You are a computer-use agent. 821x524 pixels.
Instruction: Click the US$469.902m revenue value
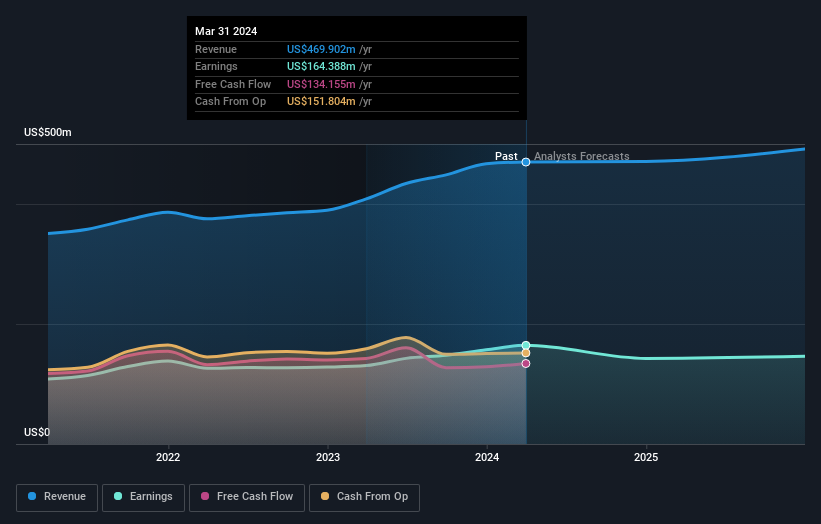tap(321, 49)
